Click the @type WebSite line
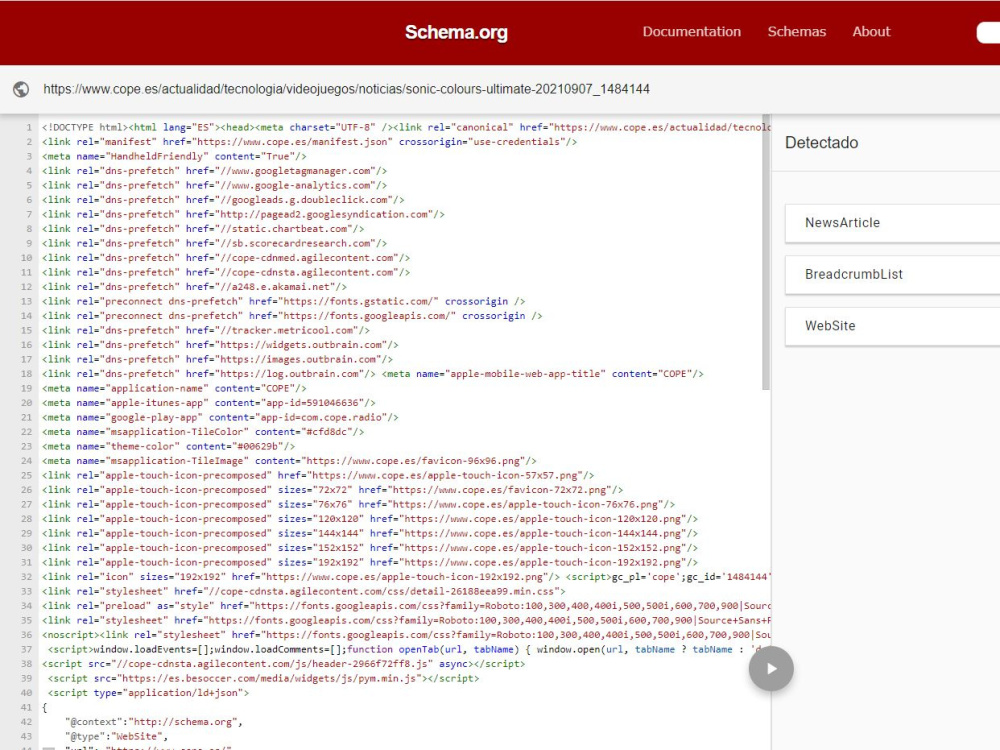The width and height of the screenshot is (1000, 750). click(117, 736)
